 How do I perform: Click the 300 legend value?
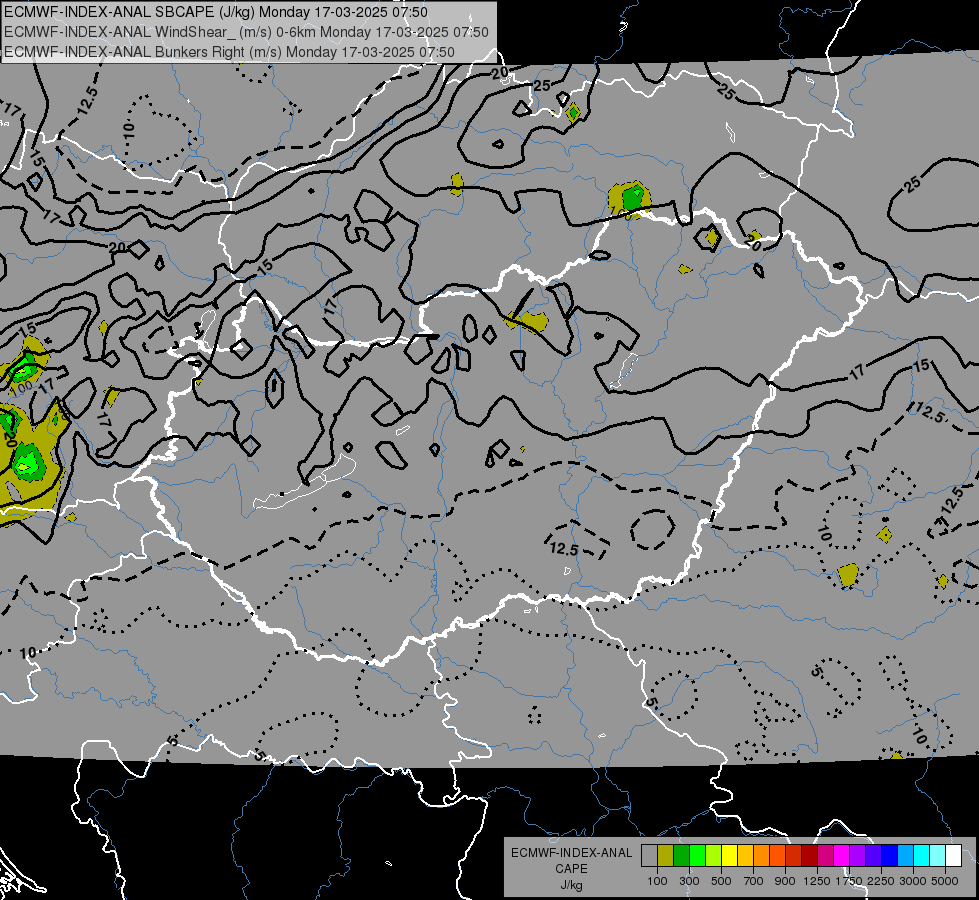689,881
